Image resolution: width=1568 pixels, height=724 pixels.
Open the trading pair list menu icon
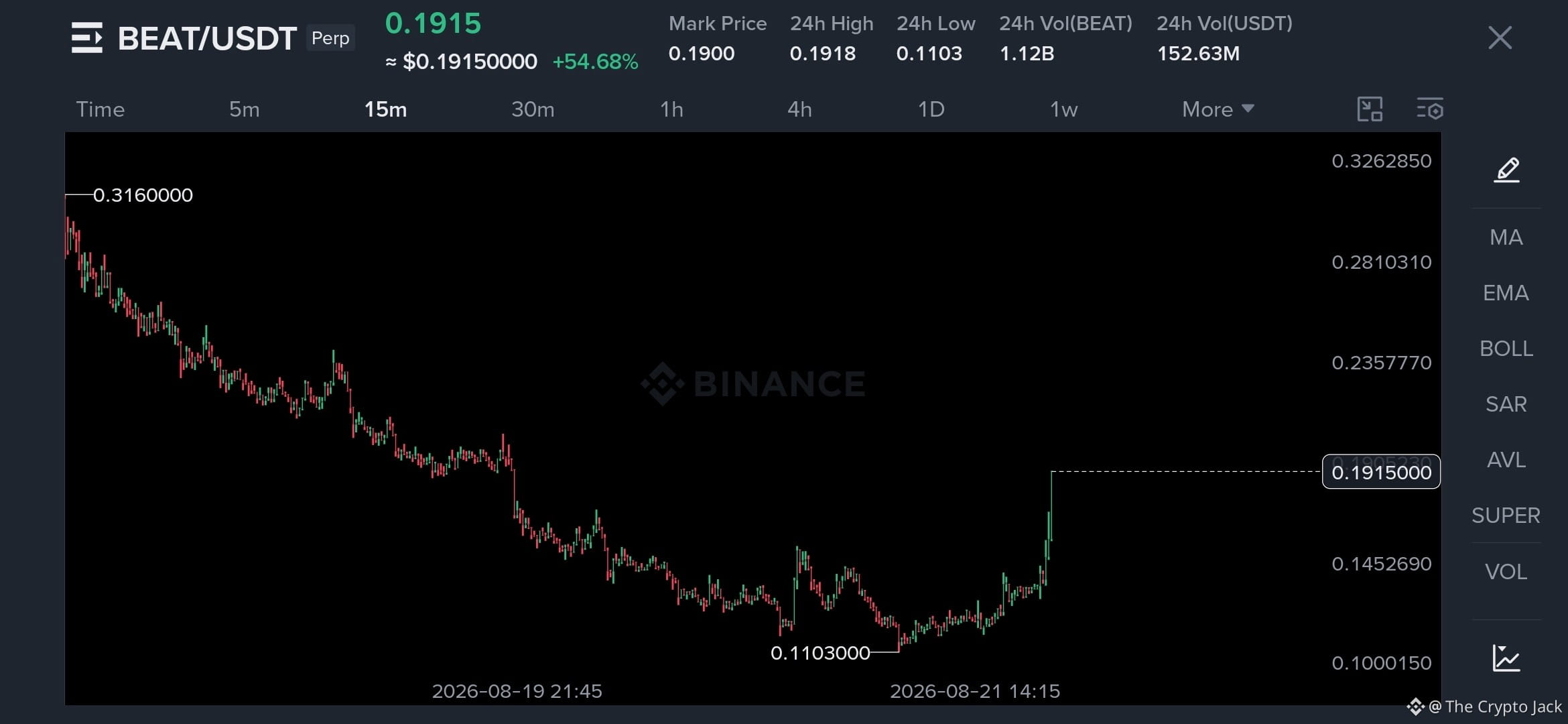tap(87, 38)
